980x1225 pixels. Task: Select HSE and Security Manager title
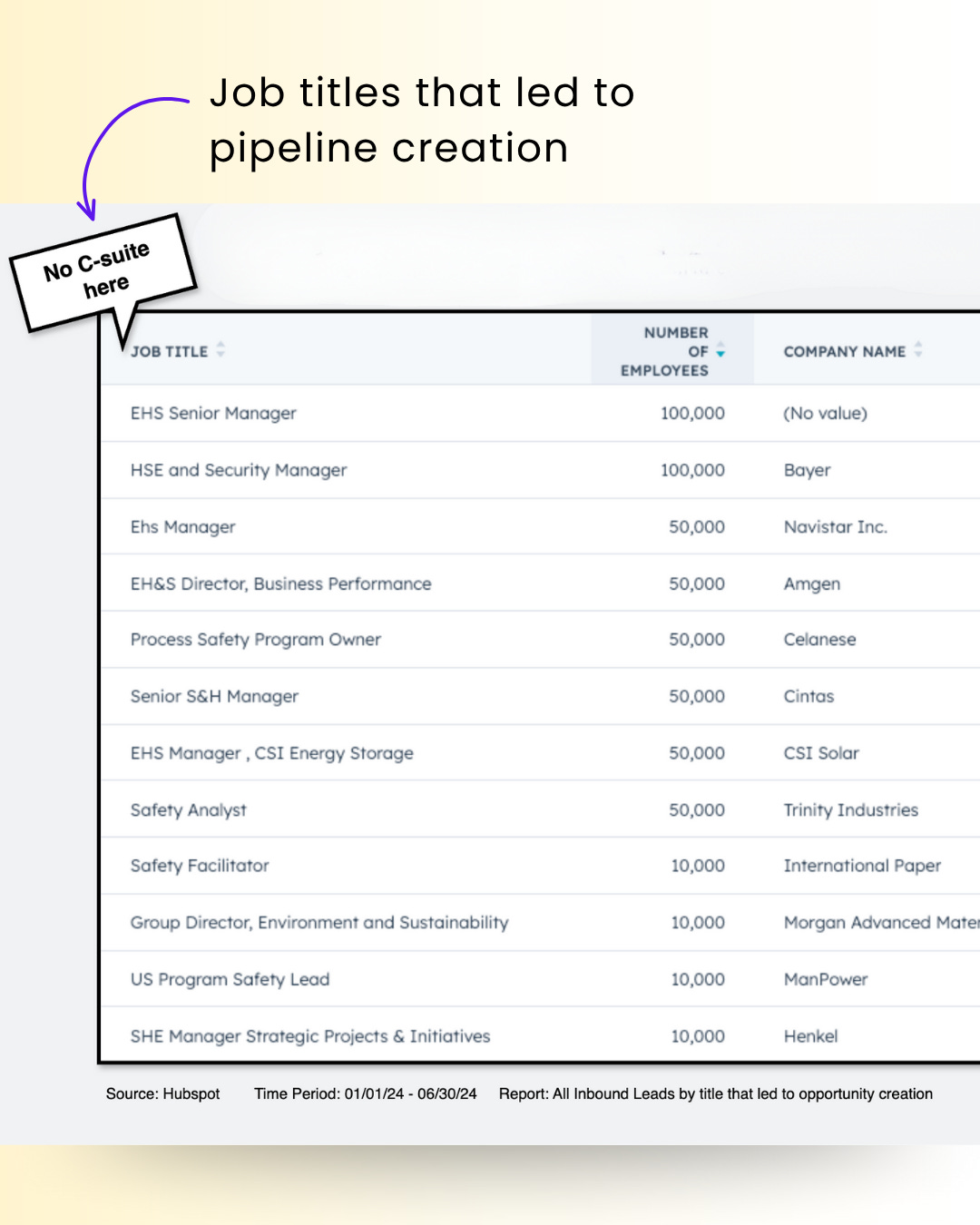pyautogui.click(x=239, y=470)
